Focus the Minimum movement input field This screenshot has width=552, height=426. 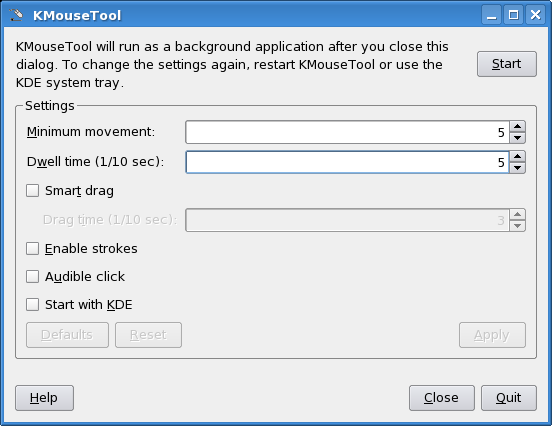(x=347, y=132)
